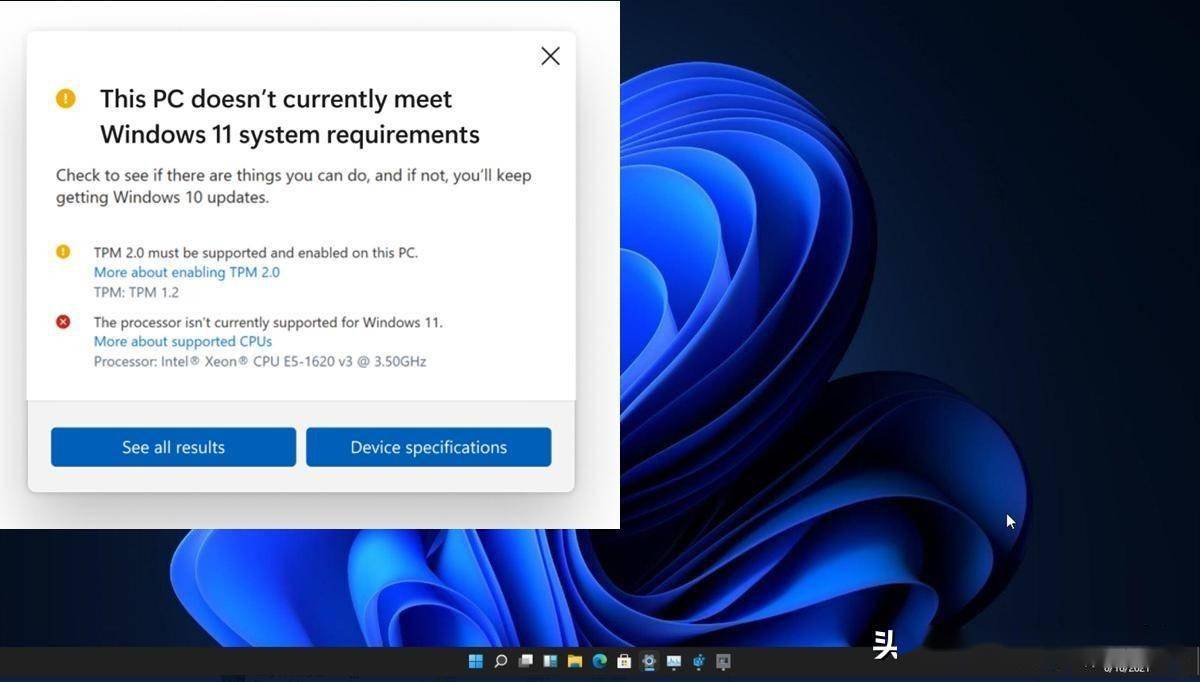Screen dimensions: 1200x682
Task: Click the yellow warning icon beside the TPM 2.0 message
Action: [63, 252]
